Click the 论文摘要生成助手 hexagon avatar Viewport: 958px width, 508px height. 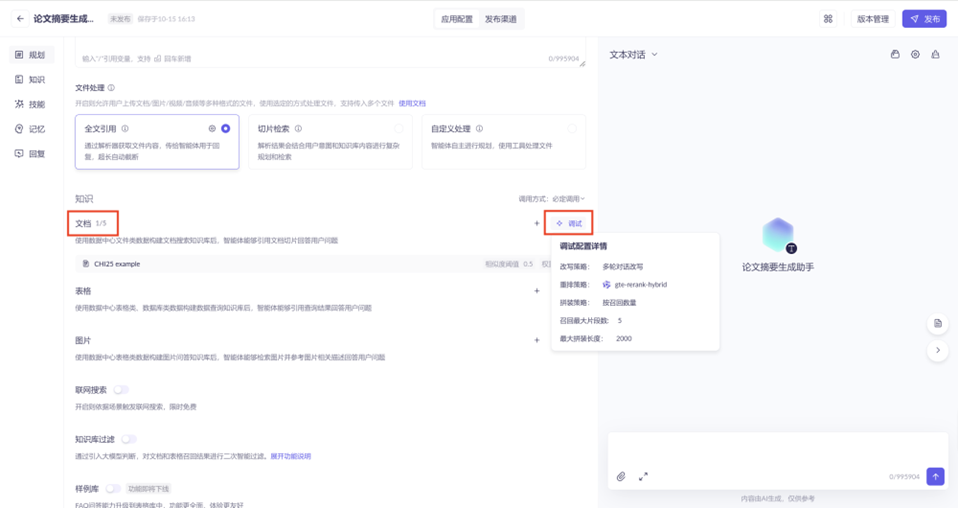point(778,235)
